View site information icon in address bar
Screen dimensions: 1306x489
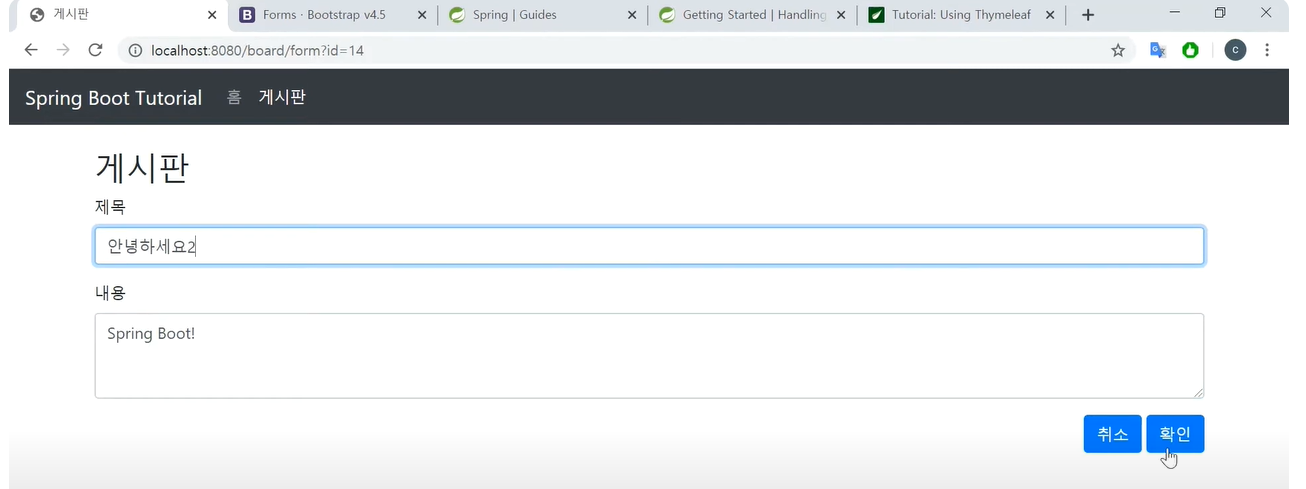point(136,50)
